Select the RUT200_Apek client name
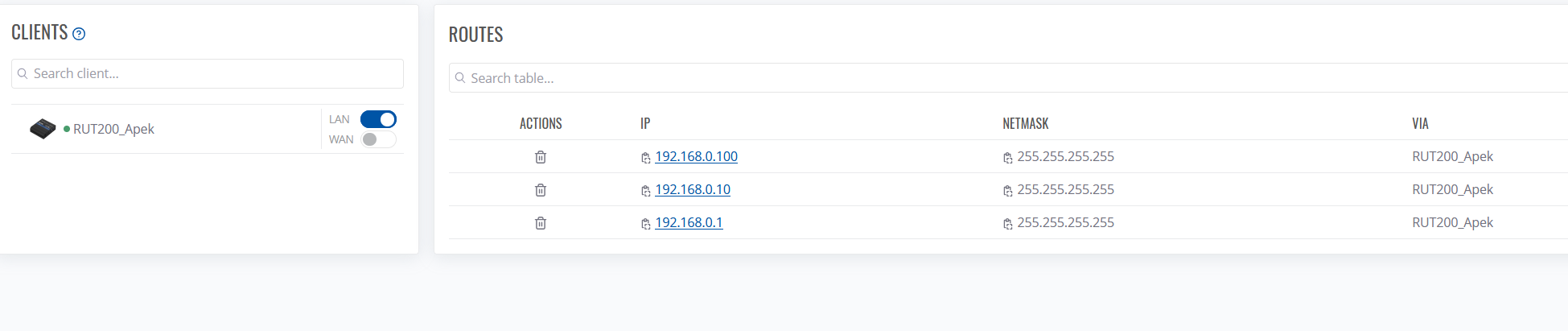This screenshot has width=1568, height=331. tap(113, 129)
